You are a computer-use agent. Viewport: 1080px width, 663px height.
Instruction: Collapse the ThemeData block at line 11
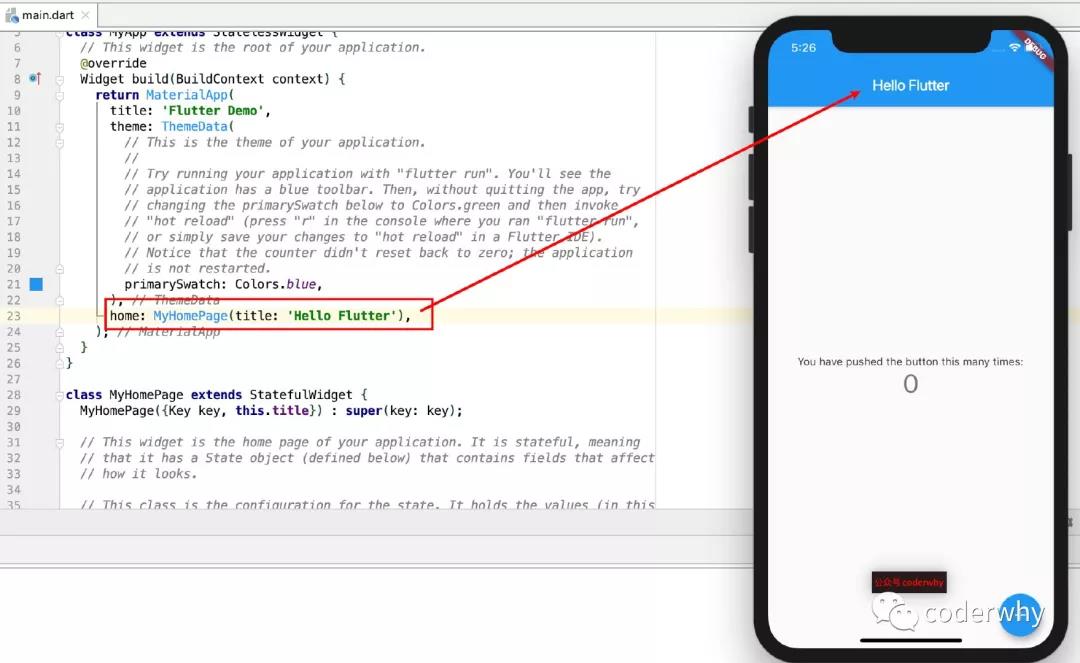[x=60, y=127]
